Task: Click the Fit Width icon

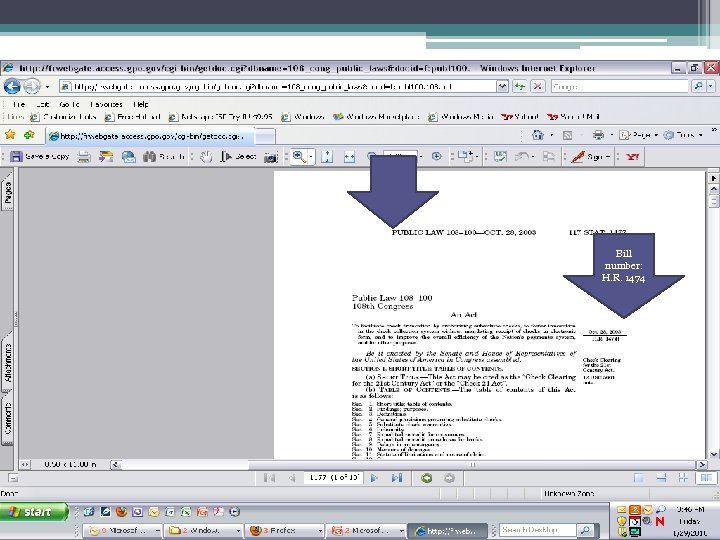Action: [x=349, y=157]
